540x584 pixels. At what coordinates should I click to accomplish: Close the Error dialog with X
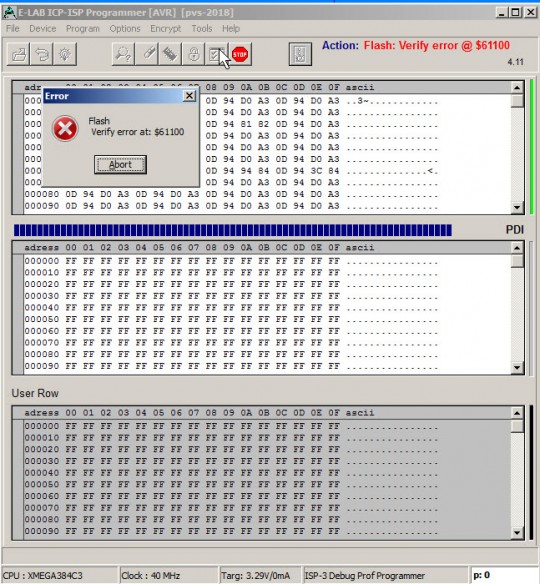click(189, 96)
